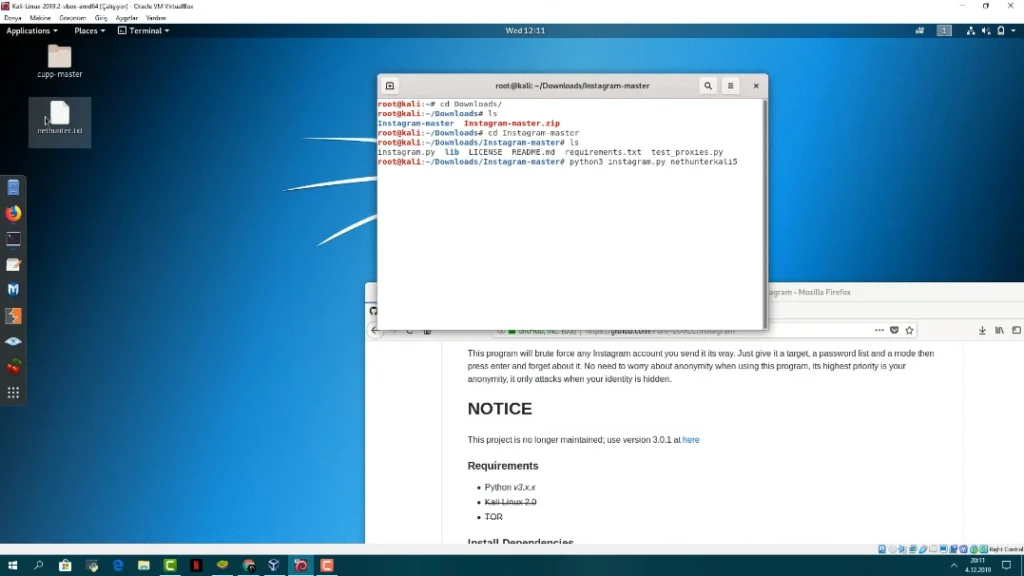The height and width of the screenshot is (576, 1024).
Task: Open the text editor dock icon
Action: pyautogui.click(x=13, y=264)
